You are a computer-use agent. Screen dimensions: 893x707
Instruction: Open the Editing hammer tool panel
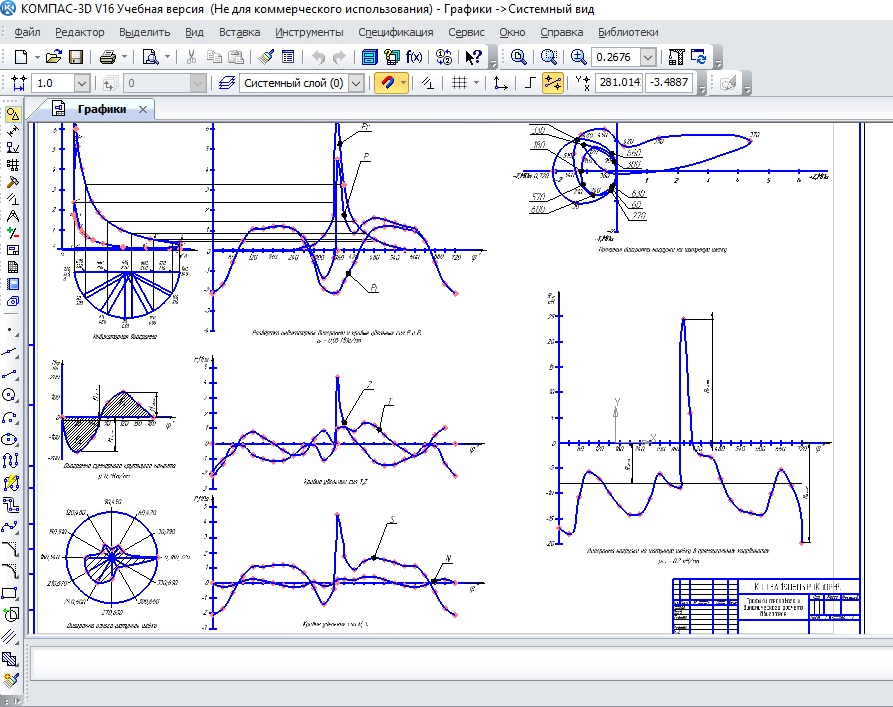click(x=13, y=182)
